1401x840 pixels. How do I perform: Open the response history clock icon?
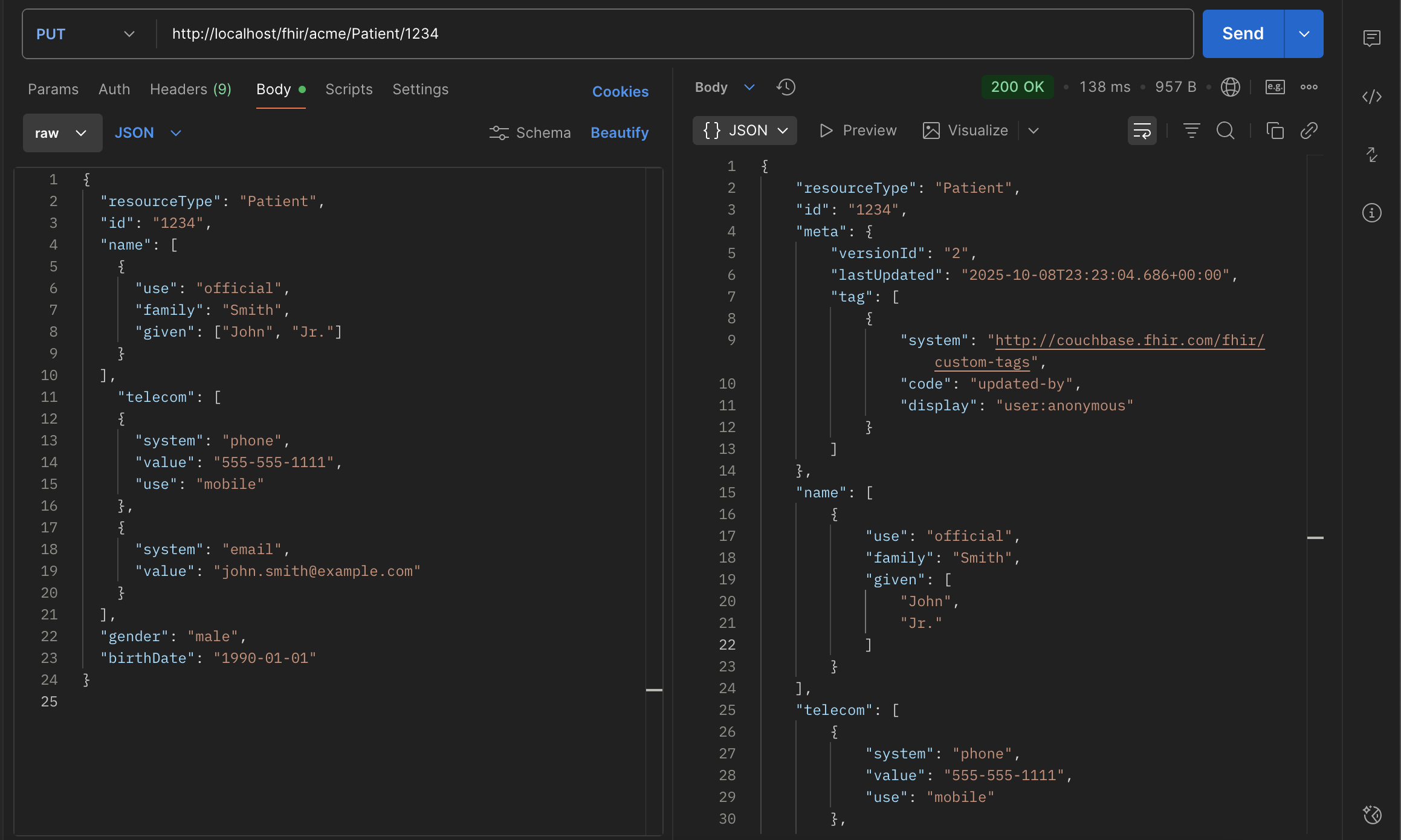tap(786, 87)
